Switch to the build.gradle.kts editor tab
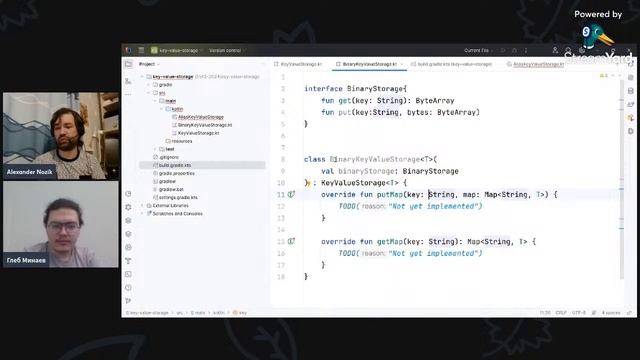Viewport: 640px width, 360px height. (451, 64)
